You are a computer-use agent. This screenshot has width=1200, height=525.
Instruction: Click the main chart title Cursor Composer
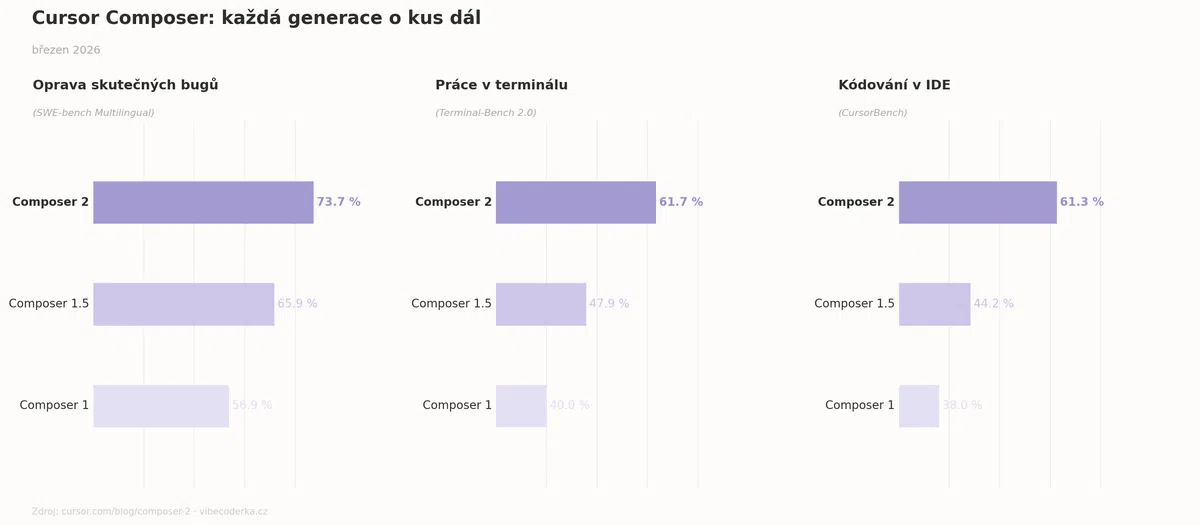pos(256,18)
